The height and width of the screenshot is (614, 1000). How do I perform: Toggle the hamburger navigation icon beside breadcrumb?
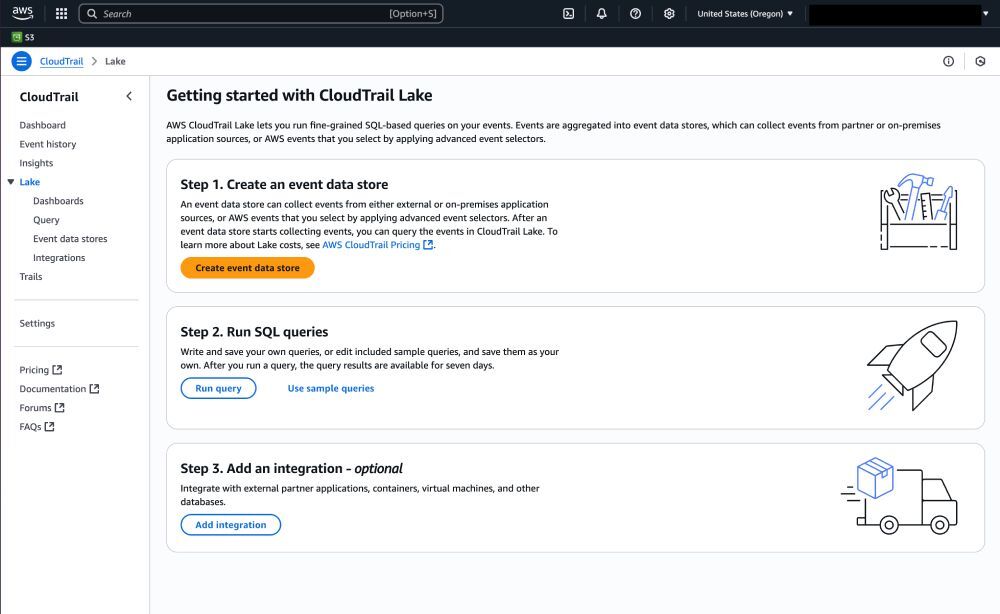coord(21,60)
